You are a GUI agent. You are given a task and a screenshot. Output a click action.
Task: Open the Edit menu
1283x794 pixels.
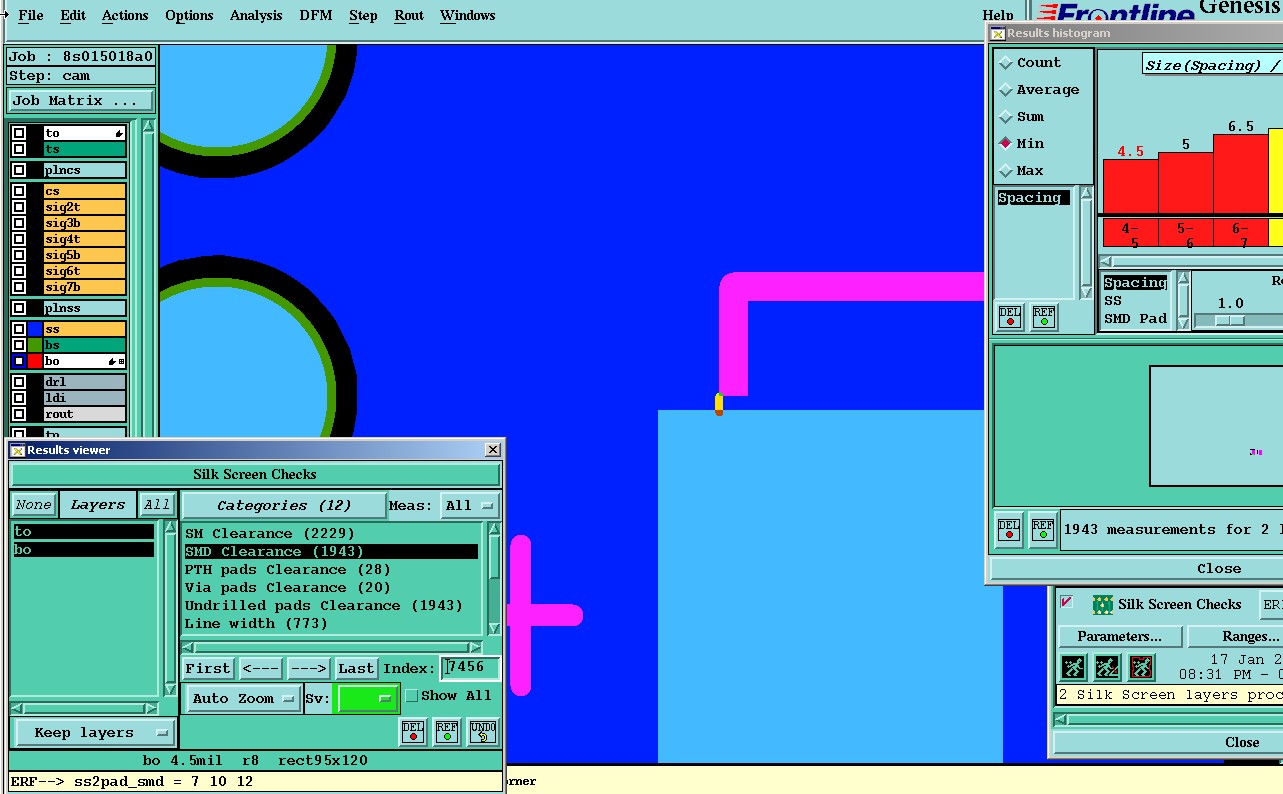point(72,15)
